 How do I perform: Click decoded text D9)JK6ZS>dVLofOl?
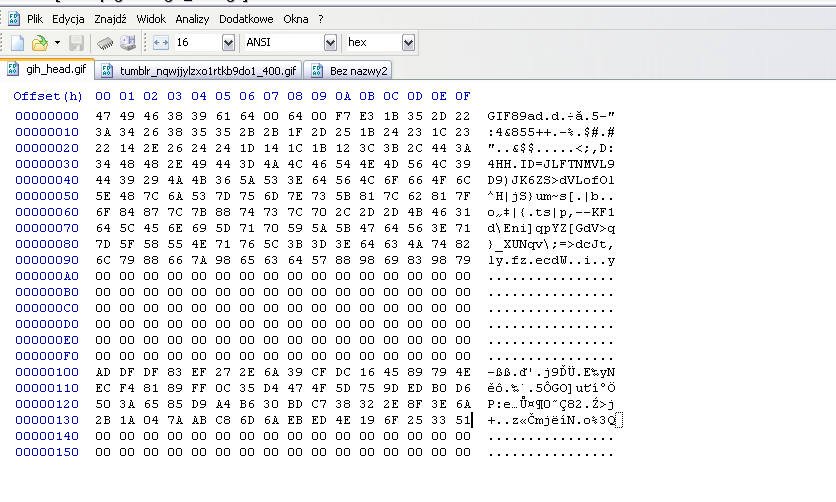pos(551,180)
